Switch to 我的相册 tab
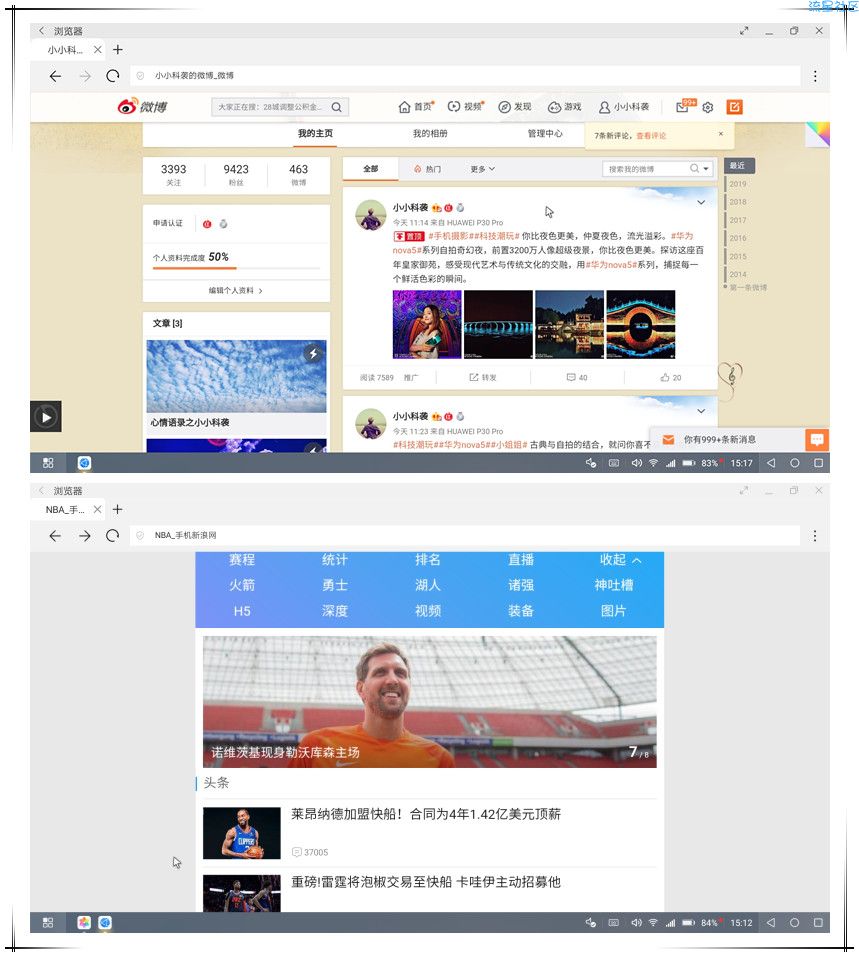This screenshot has height=957, width=859. [430, 134]
